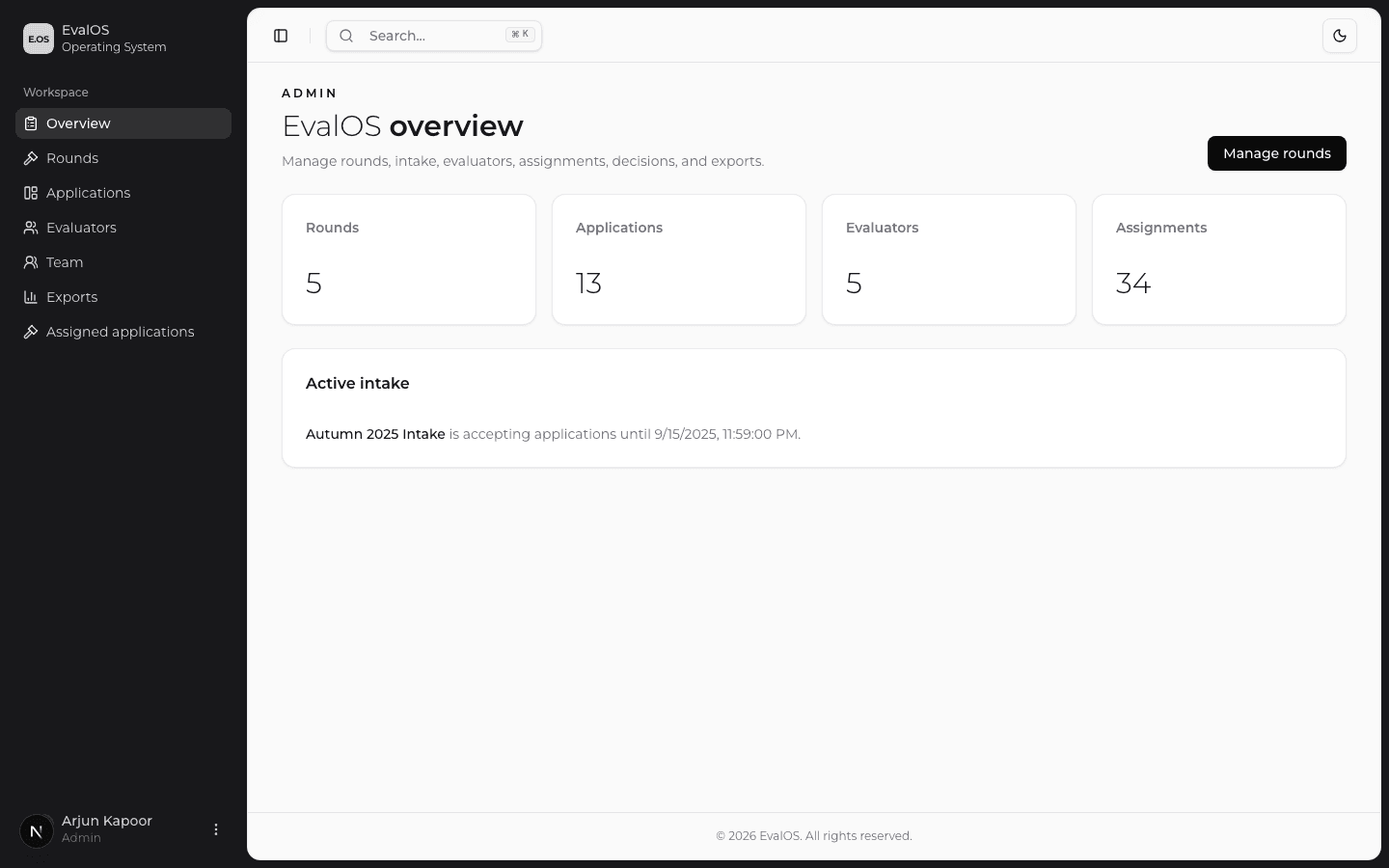This screenshot has height=868, width=1389.
Task: Open the Applications section
Action: coord(123,193)
